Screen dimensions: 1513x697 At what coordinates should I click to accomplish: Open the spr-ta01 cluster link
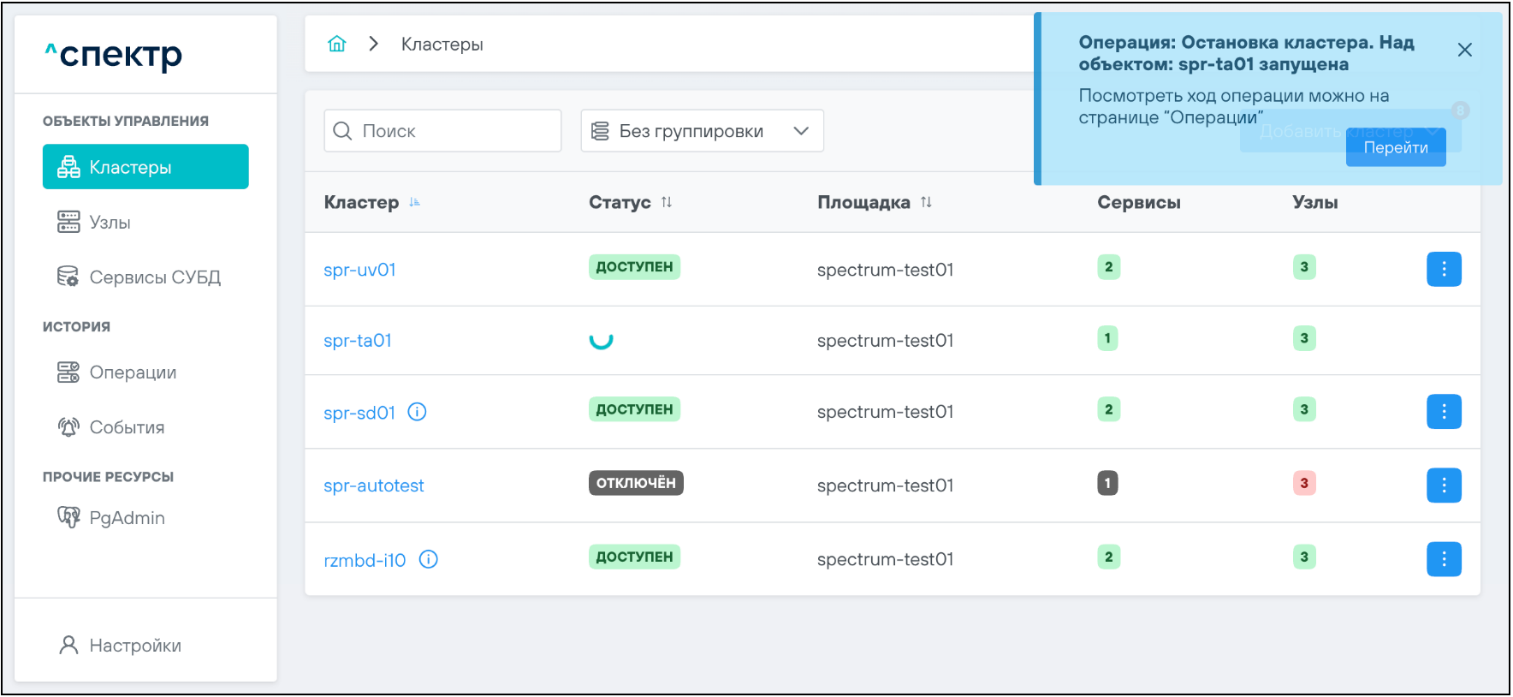pos(357,341)
